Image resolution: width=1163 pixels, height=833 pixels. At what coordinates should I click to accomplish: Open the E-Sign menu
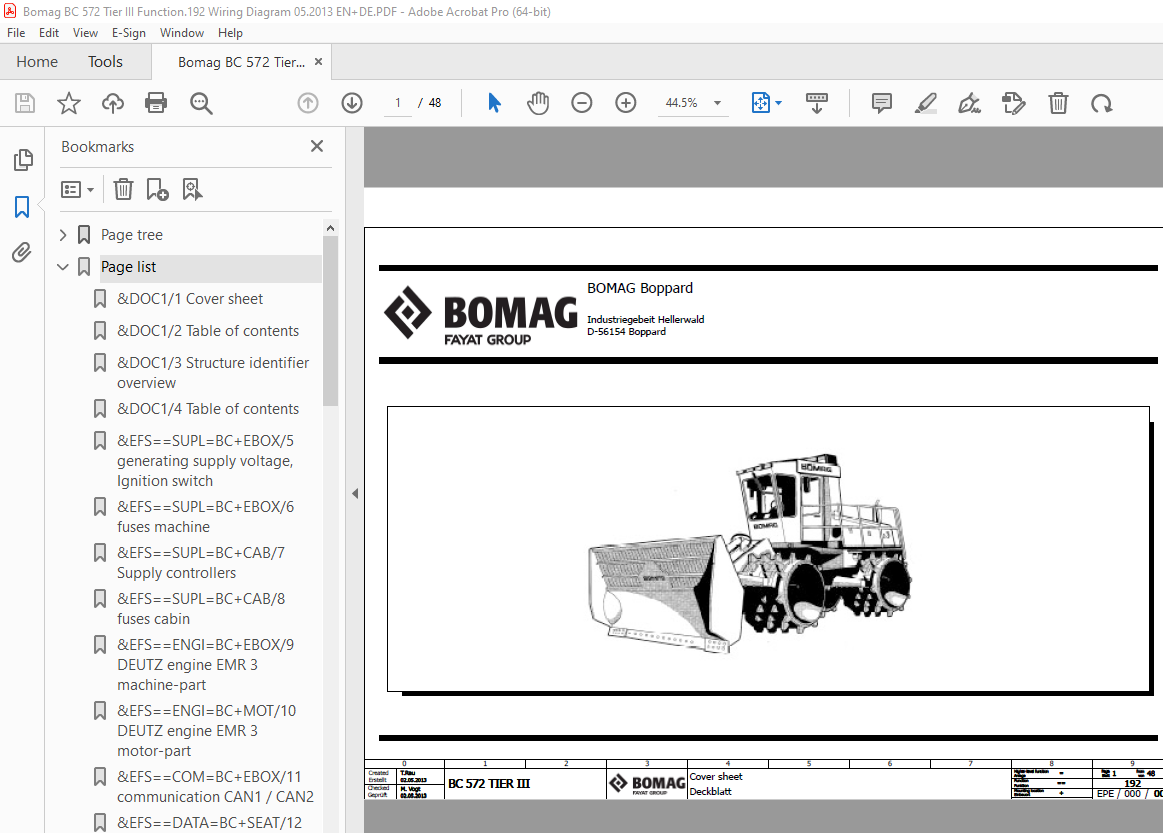[128, 33]
